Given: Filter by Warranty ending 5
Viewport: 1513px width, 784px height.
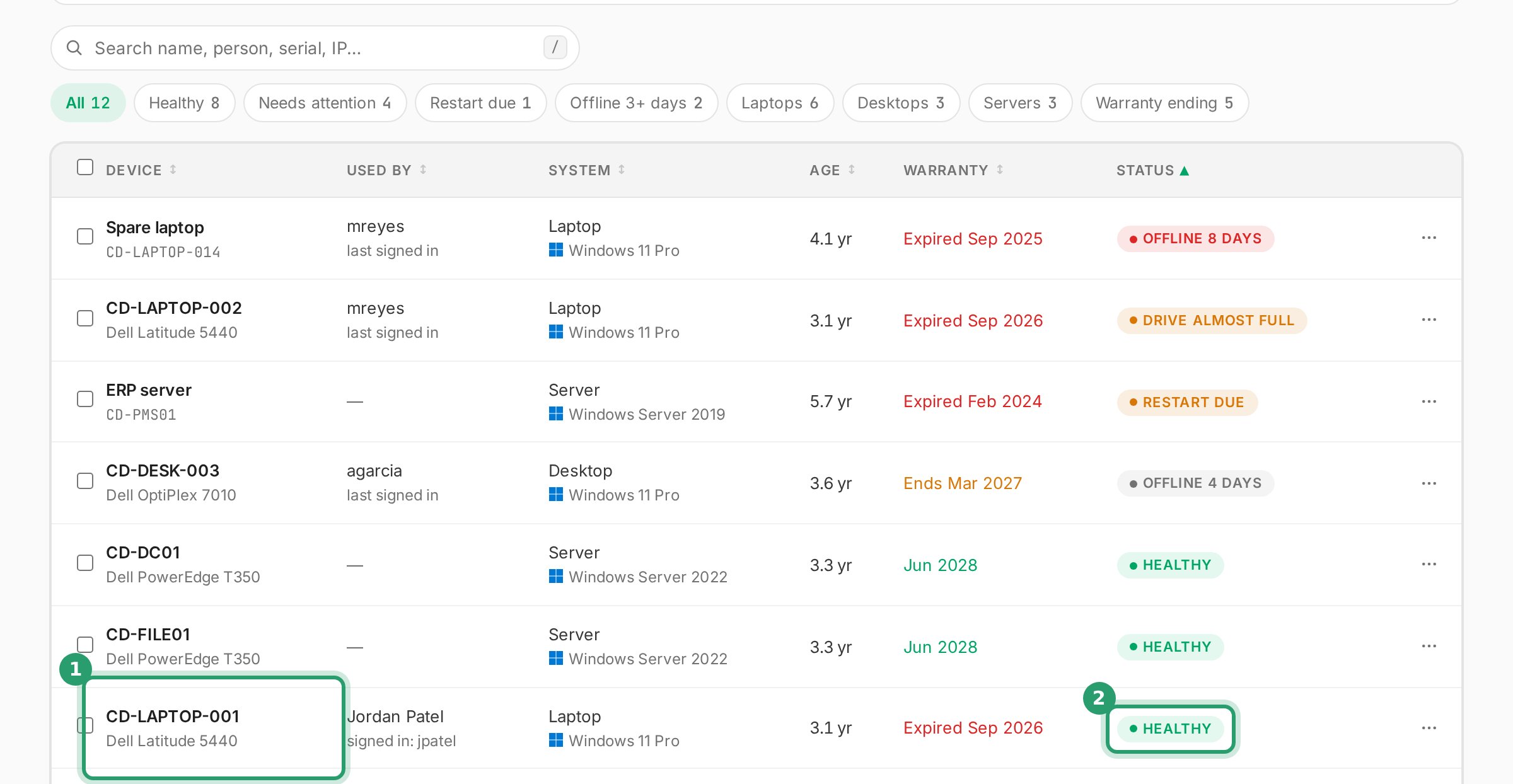Looking at the screenshot, I should 1164,103.
